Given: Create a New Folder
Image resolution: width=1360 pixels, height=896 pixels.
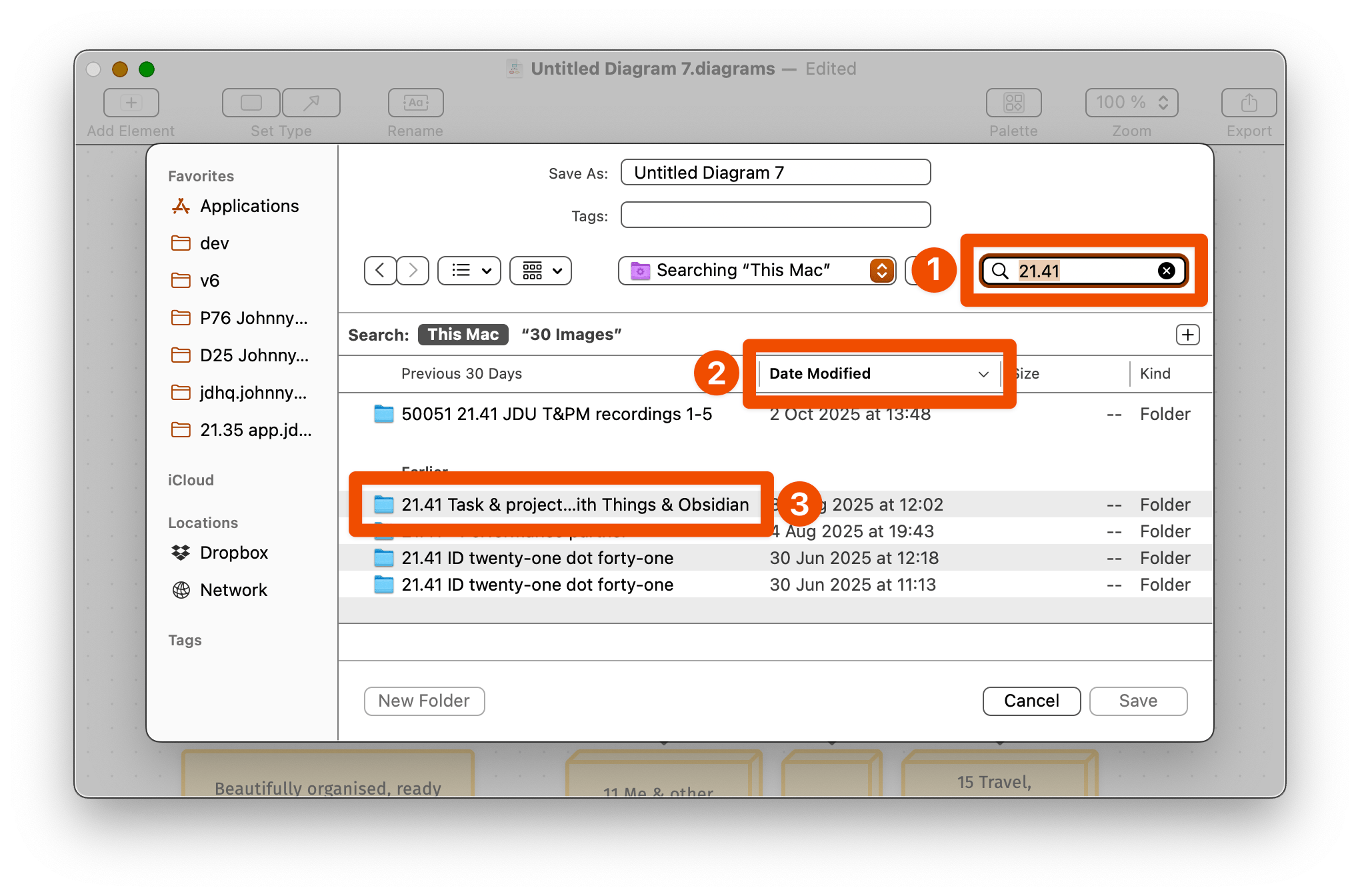Looking at the screenshot, I should click(x=424, y=701).
